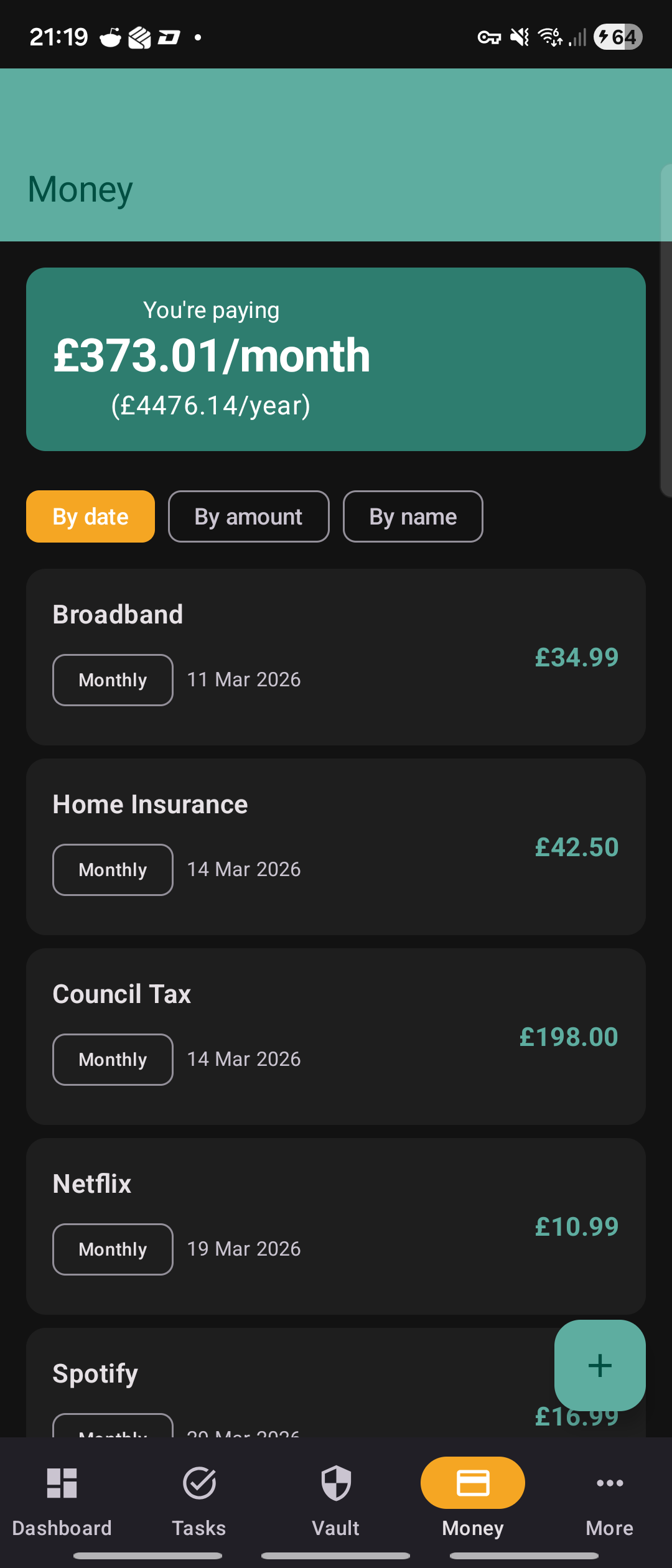Tap the Monthly badge on Netflix
This screenshot has height=1568, width=672.
[112, 1249]
